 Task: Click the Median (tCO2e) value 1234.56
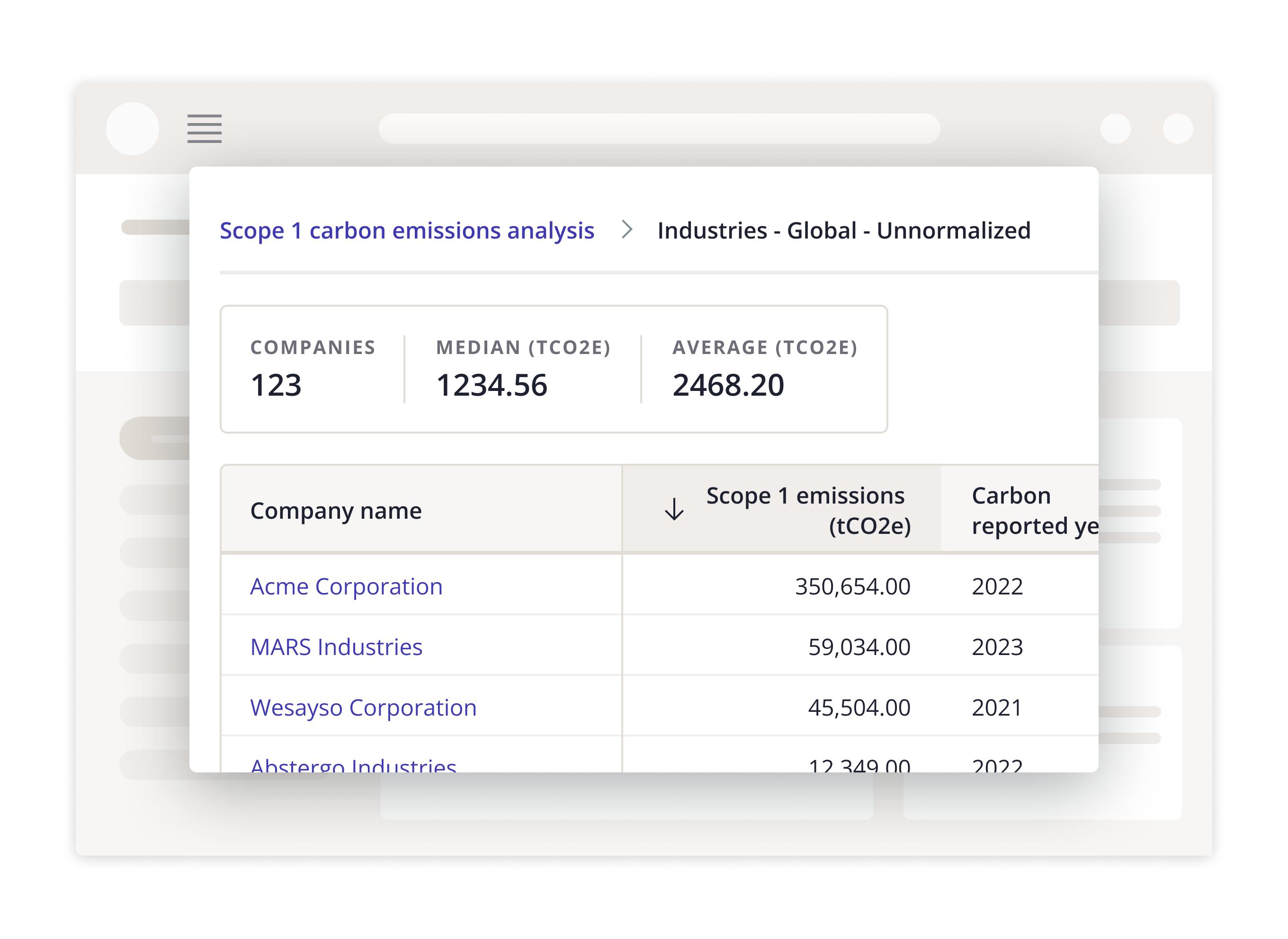(492, 385)
